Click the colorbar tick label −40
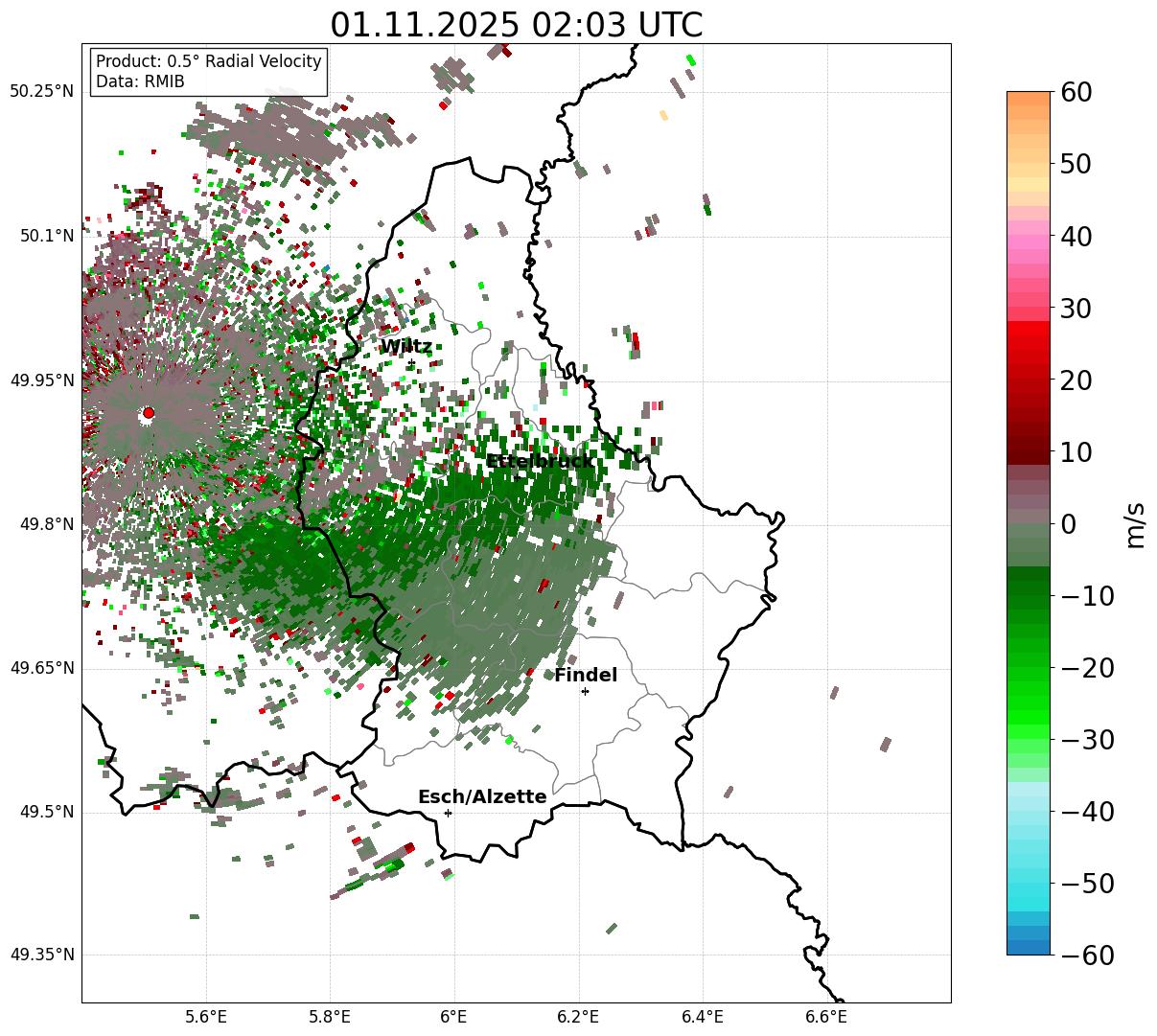The width and height of the screenshot is (1157, 1036). click(1086, 812)
